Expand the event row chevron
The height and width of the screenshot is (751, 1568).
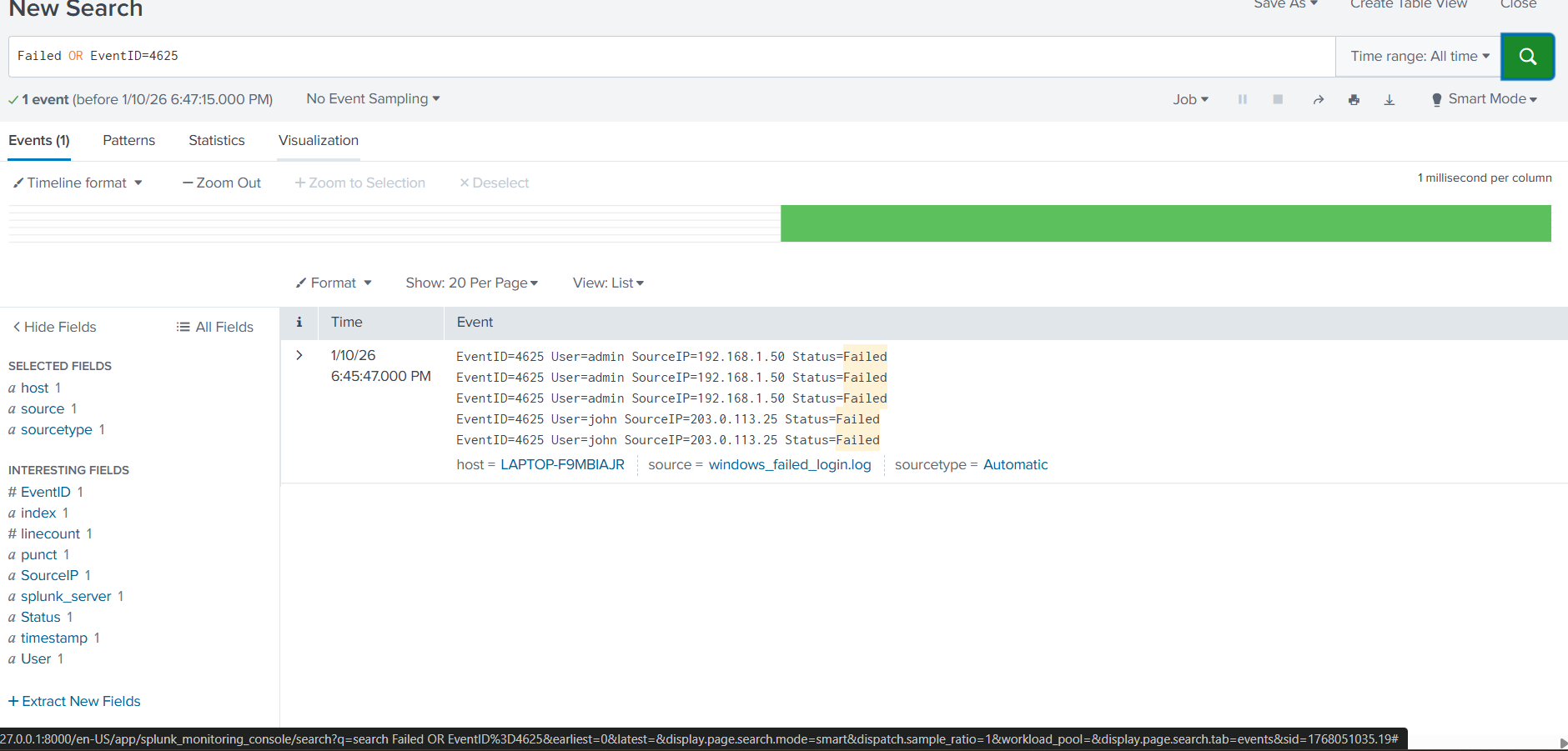[299, 355]
